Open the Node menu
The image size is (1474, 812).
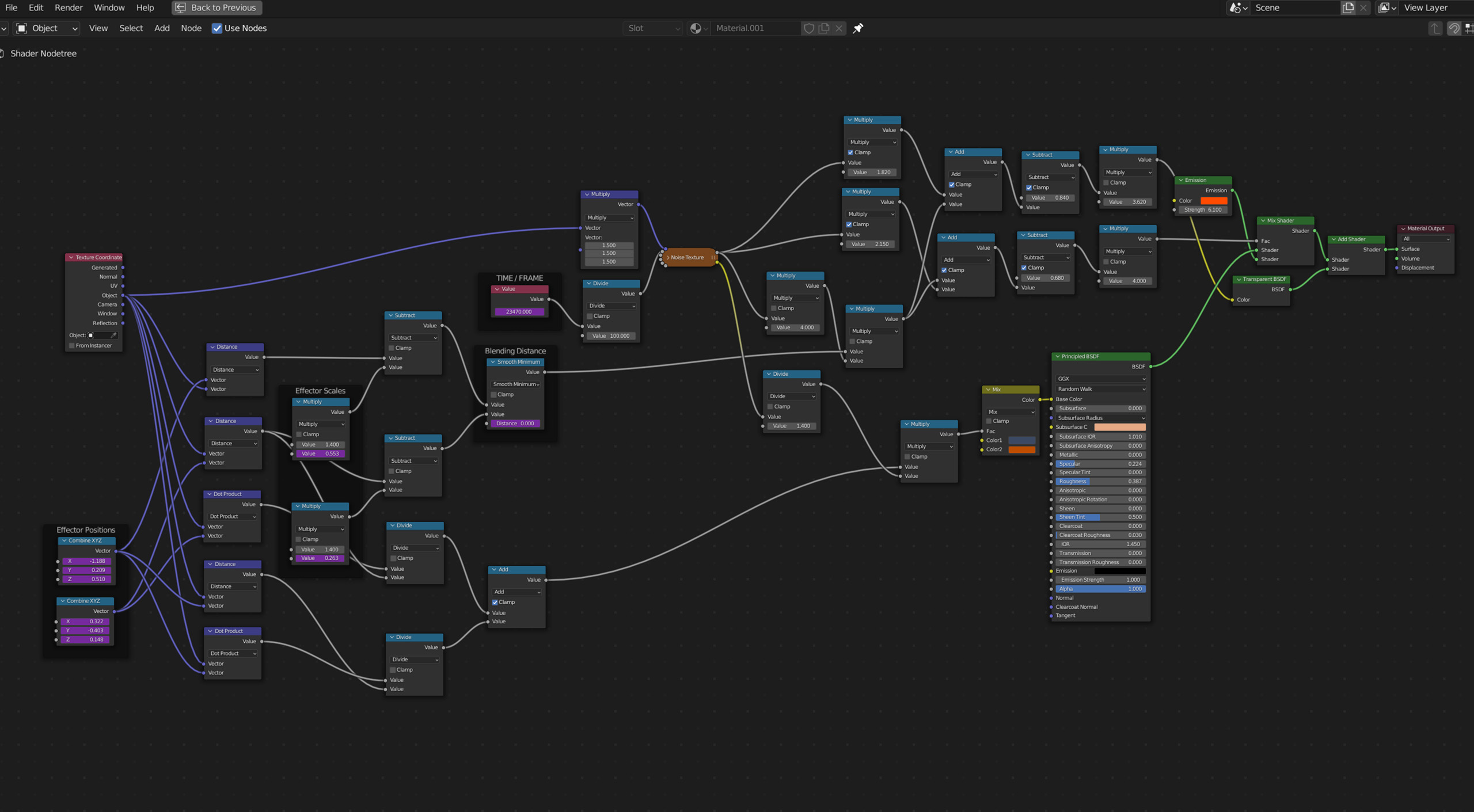[191, 28]
